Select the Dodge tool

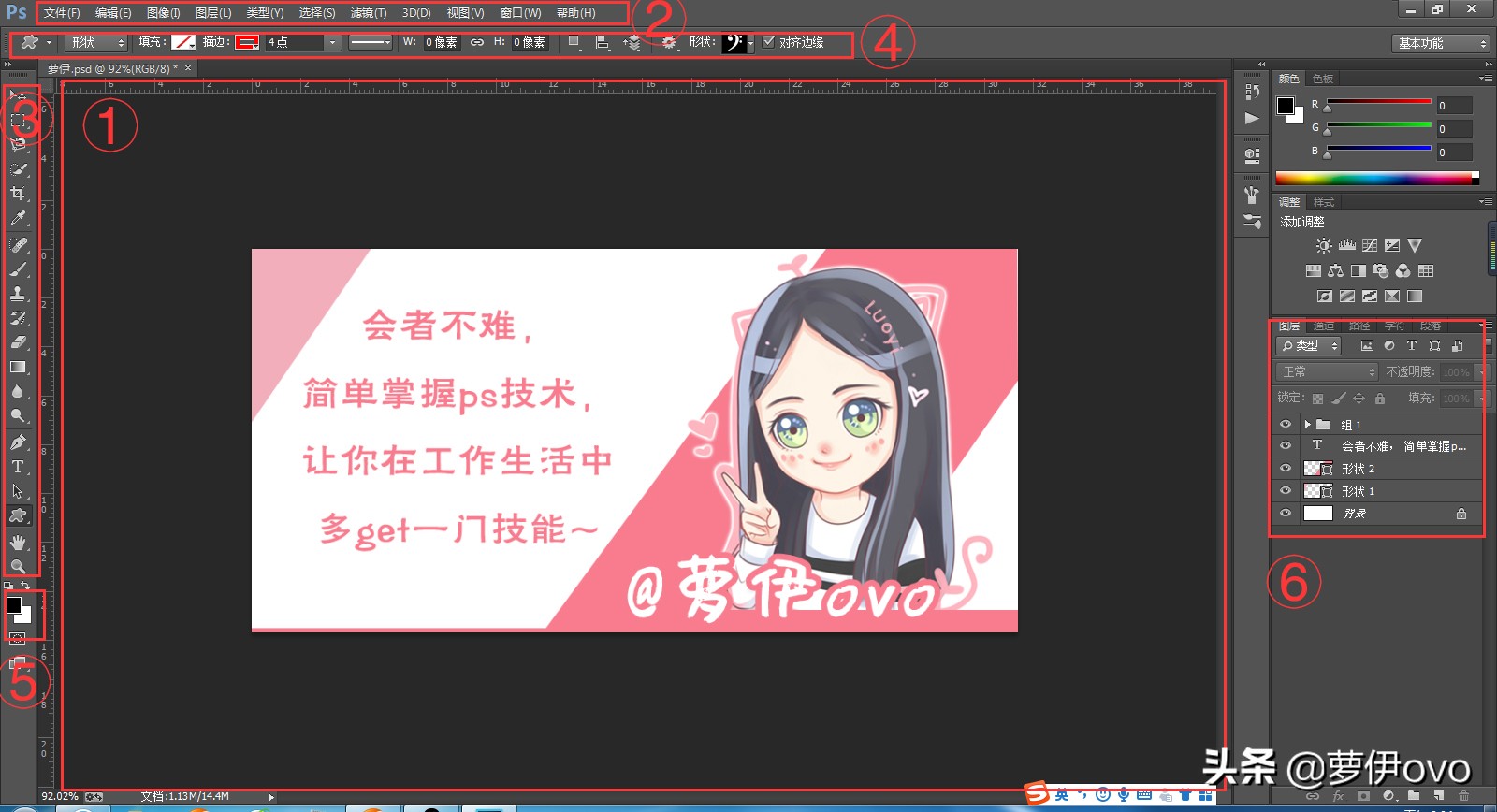(x=18, y=416)
